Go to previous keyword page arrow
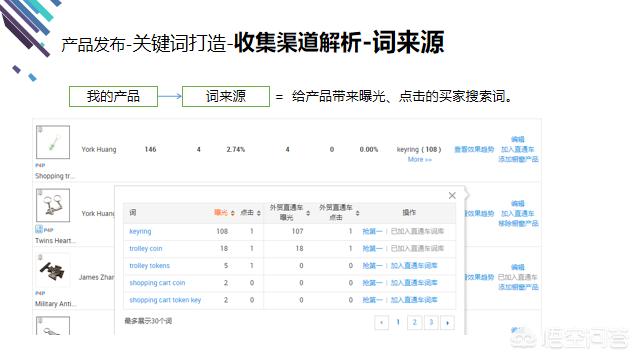This screenshot has height=360, width=640. (x=381, y=322)
